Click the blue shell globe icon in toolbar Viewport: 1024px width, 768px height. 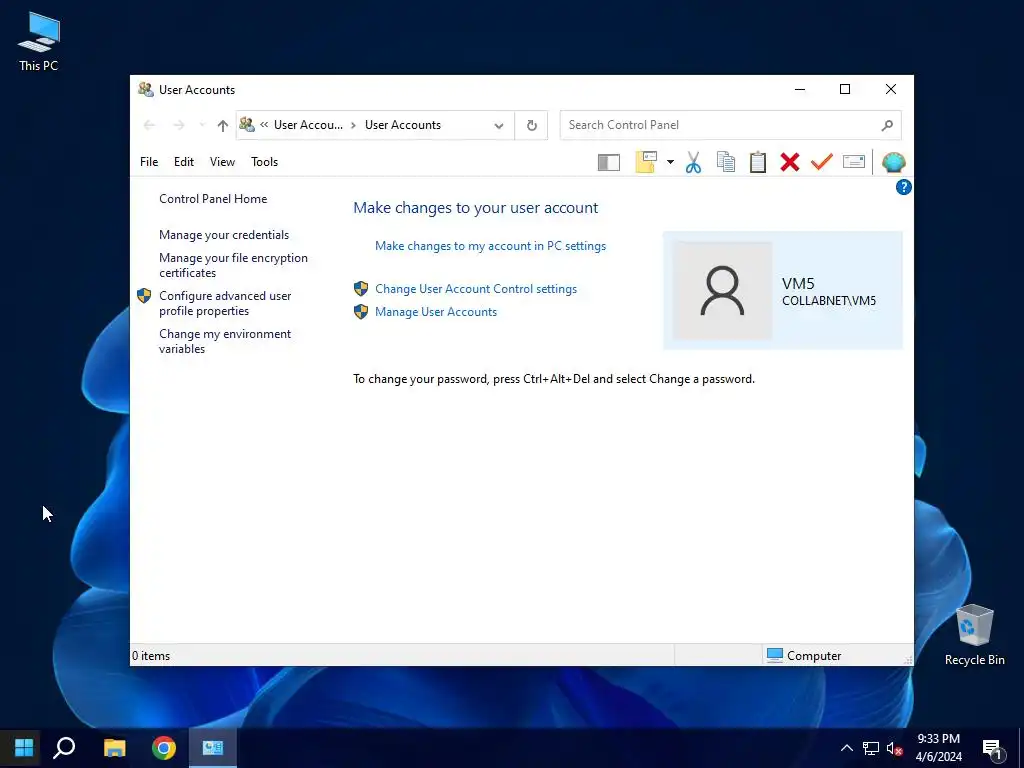click(x=893, y=162)
